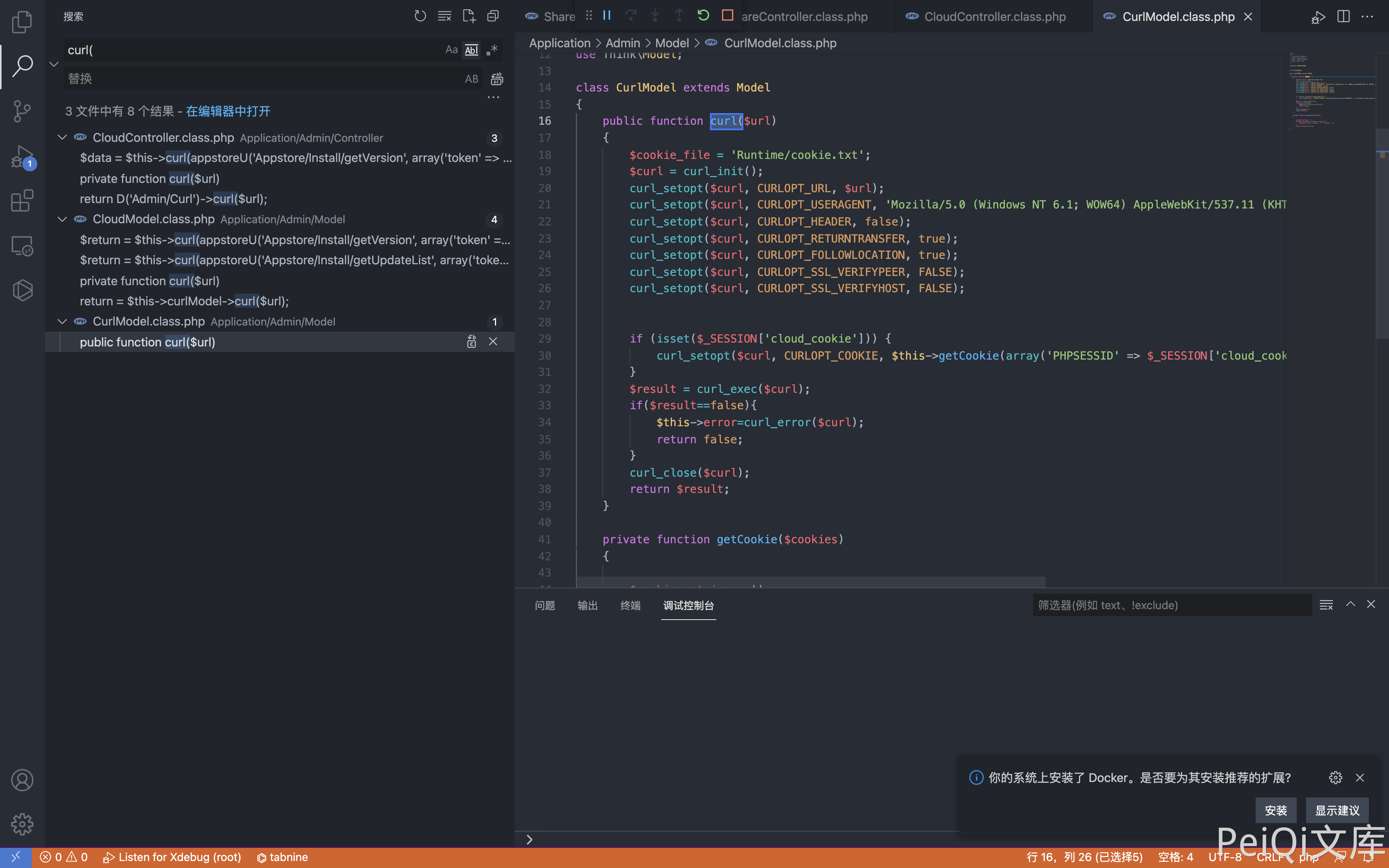Pause the debug session

tap(607, 15)
